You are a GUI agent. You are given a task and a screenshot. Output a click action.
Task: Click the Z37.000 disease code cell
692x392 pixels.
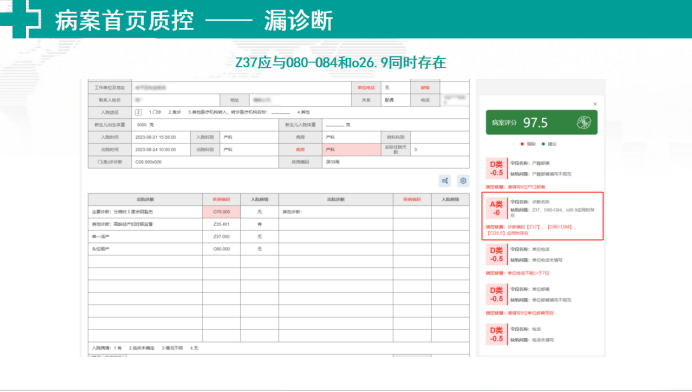coord(222,237)
